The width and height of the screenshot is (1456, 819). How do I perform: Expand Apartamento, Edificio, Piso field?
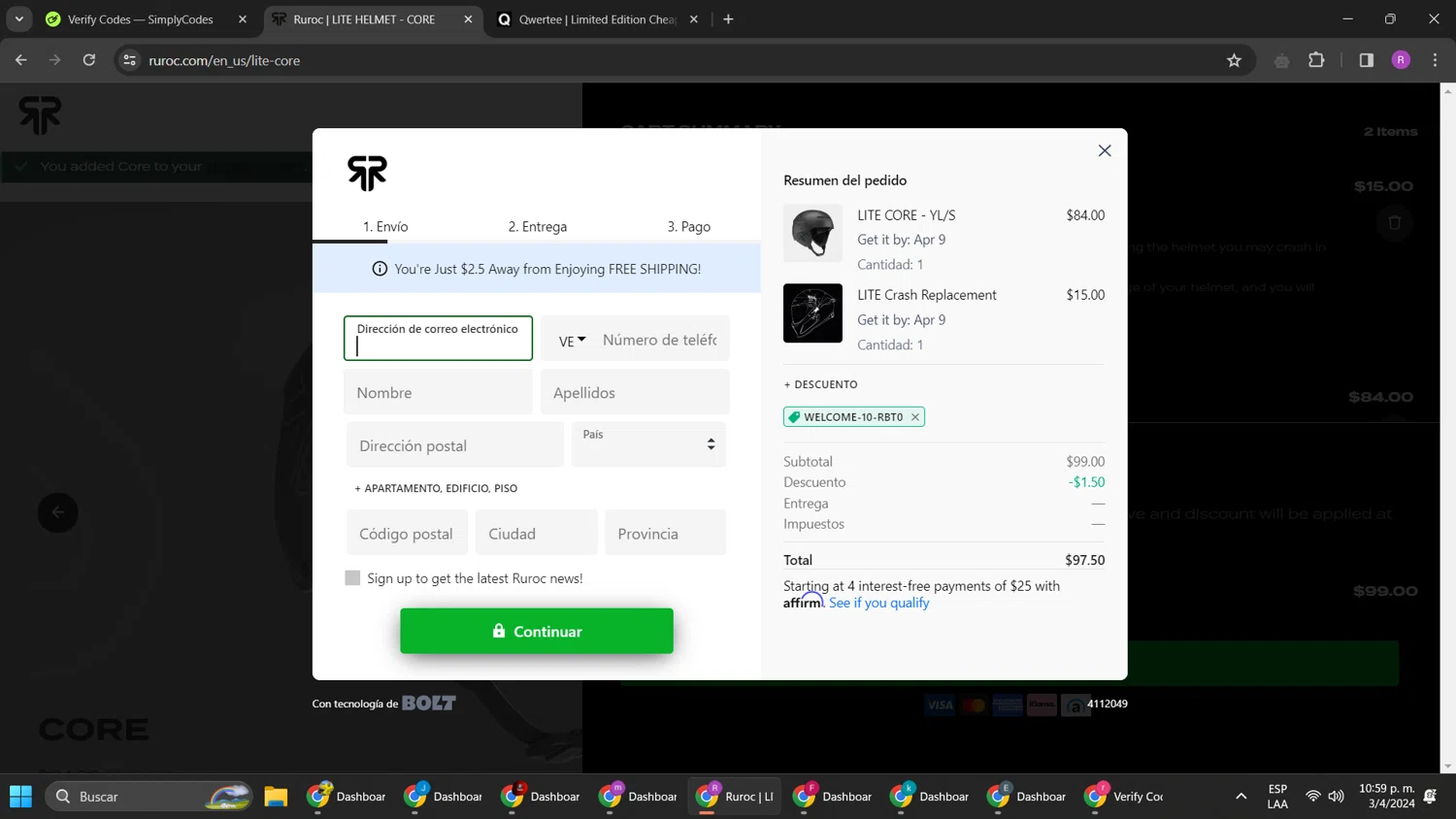(x=436, y=488)
